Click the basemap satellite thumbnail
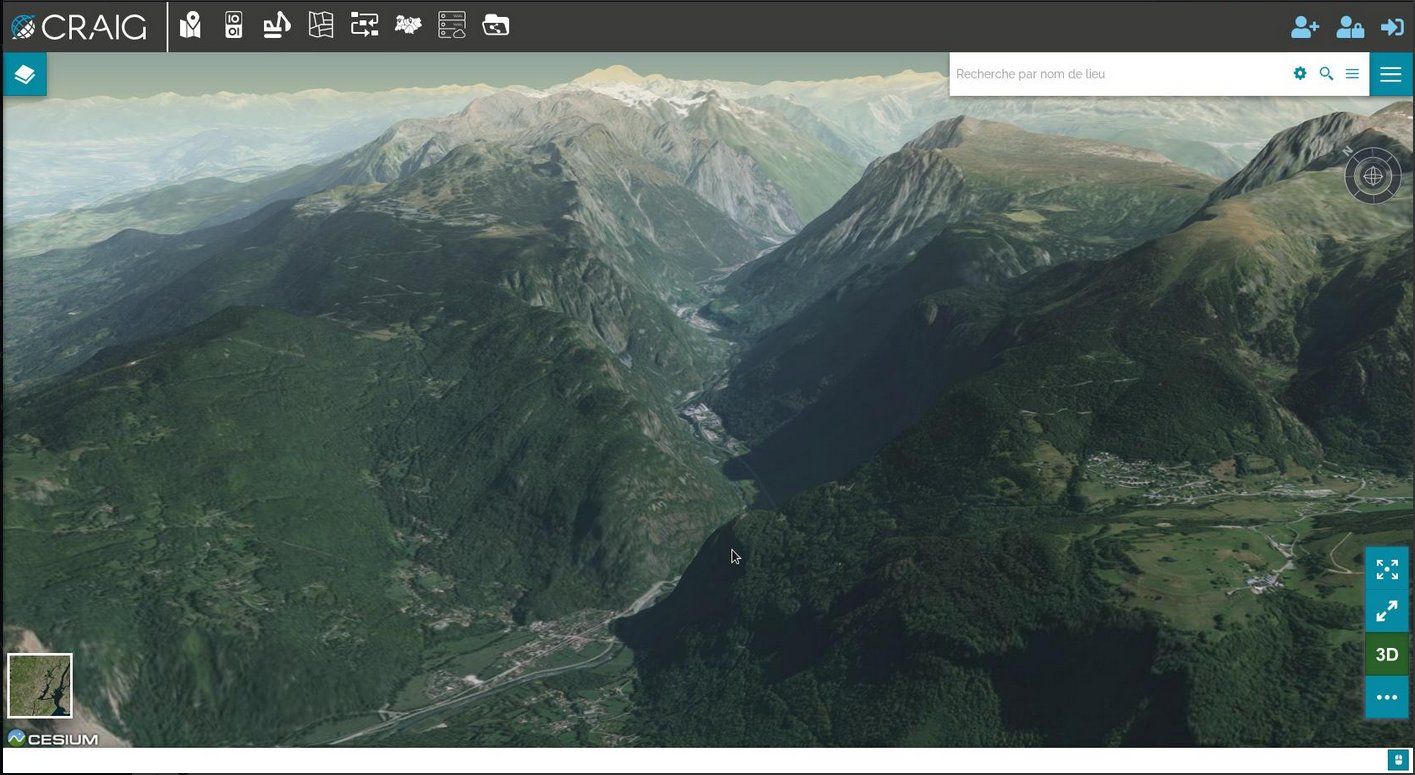Screen dimensions: 1415x775 (x=40, y=686)
